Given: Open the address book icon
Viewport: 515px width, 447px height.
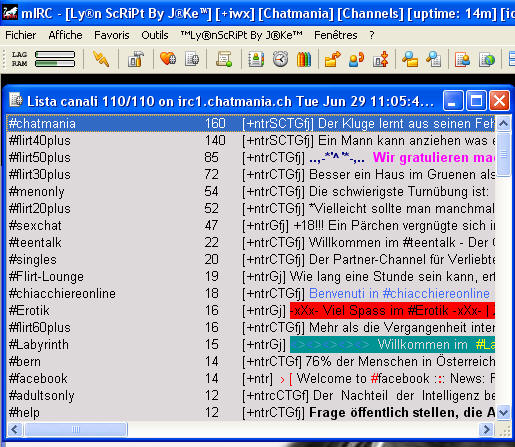Looking at the screenshot, I should click(256, 59).
